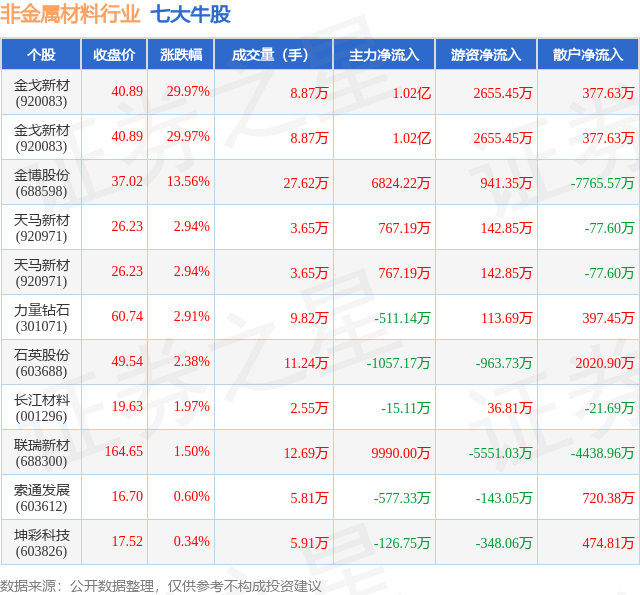Click the 164.65 closing price cell
Screen dimensions: 640x595
(124, 451)
